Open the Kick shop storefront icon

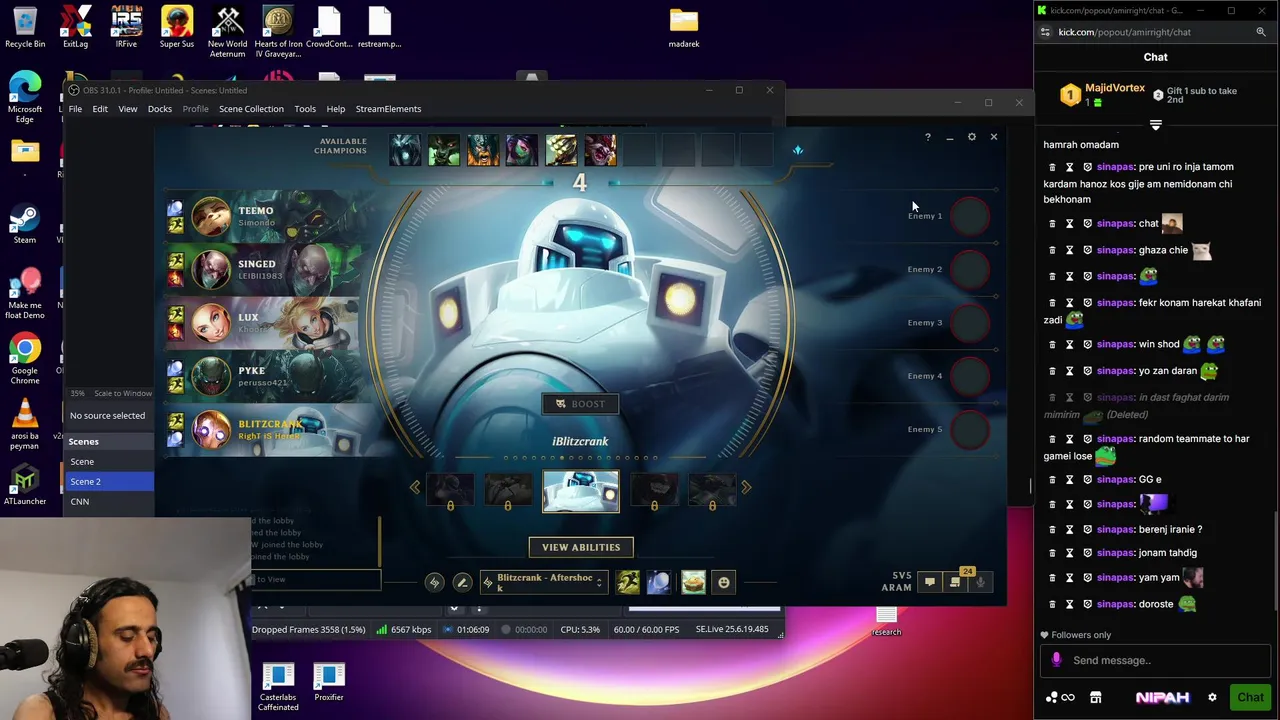[x=1095, y=698]
